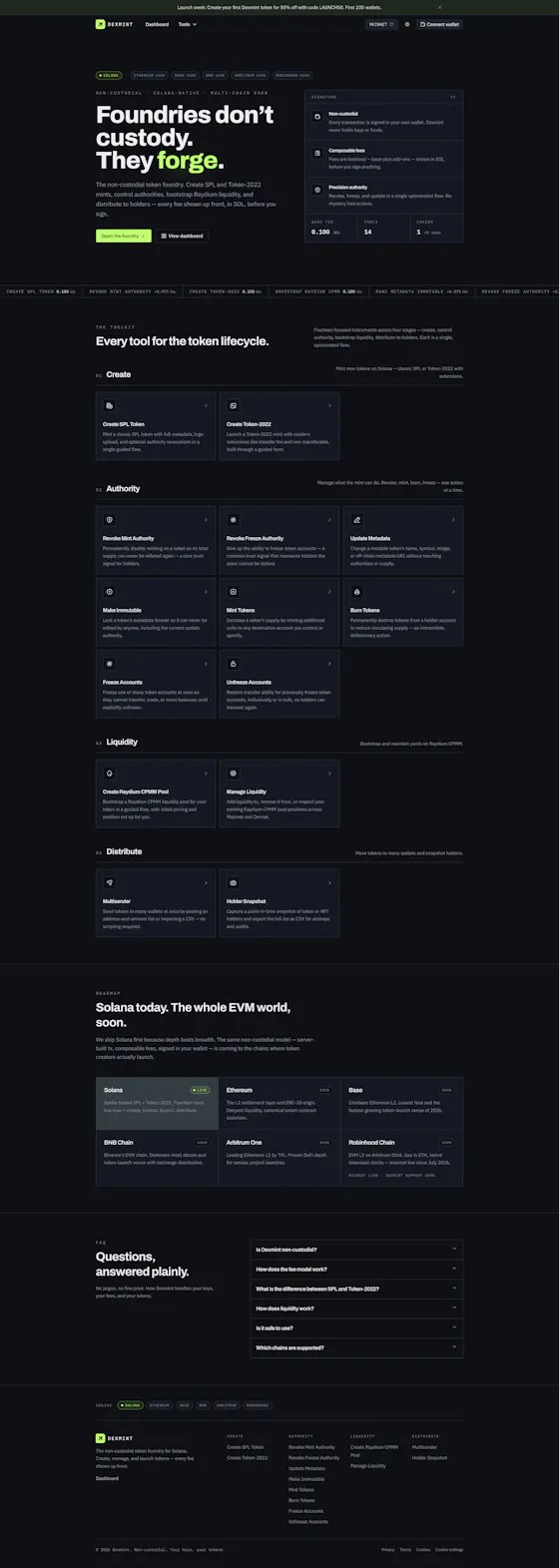Select the Update Metadata pencil icon

(x=357, y=520)
